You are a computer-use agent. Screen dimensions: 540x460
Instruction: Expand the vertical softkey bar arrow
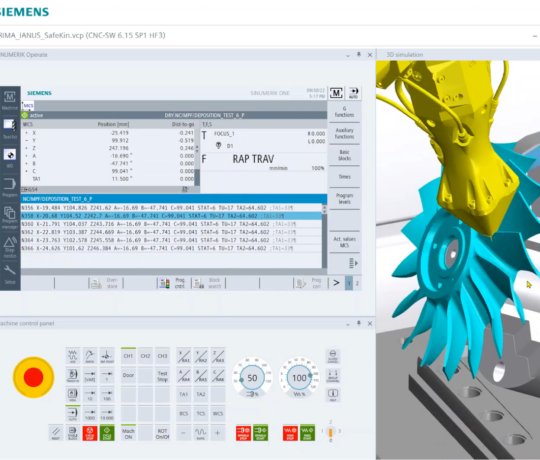pyautogui.click(x=353, y=263)
